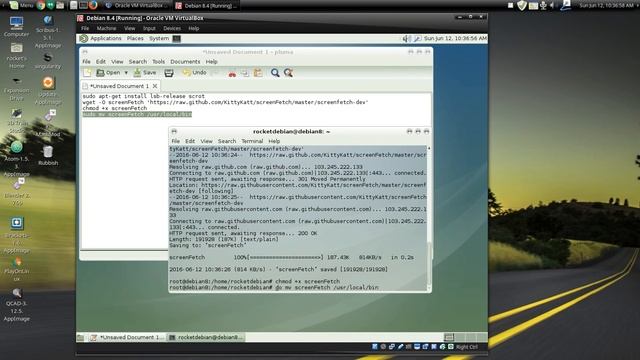Click the Undo button in pluma toolbar
Viewport: 640px width, 360px height.
(195, 73)
